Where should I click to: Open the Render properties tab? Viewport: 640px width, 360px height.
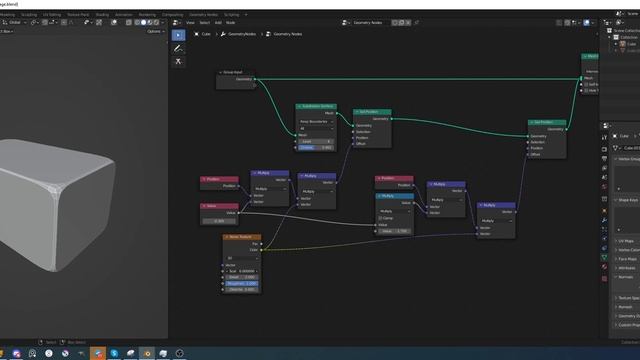click(x=604, y=149)
